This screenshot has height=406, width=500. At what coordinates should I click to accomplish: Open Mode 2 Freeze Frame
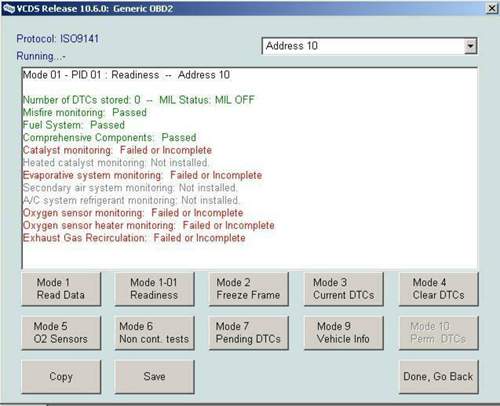248,289
